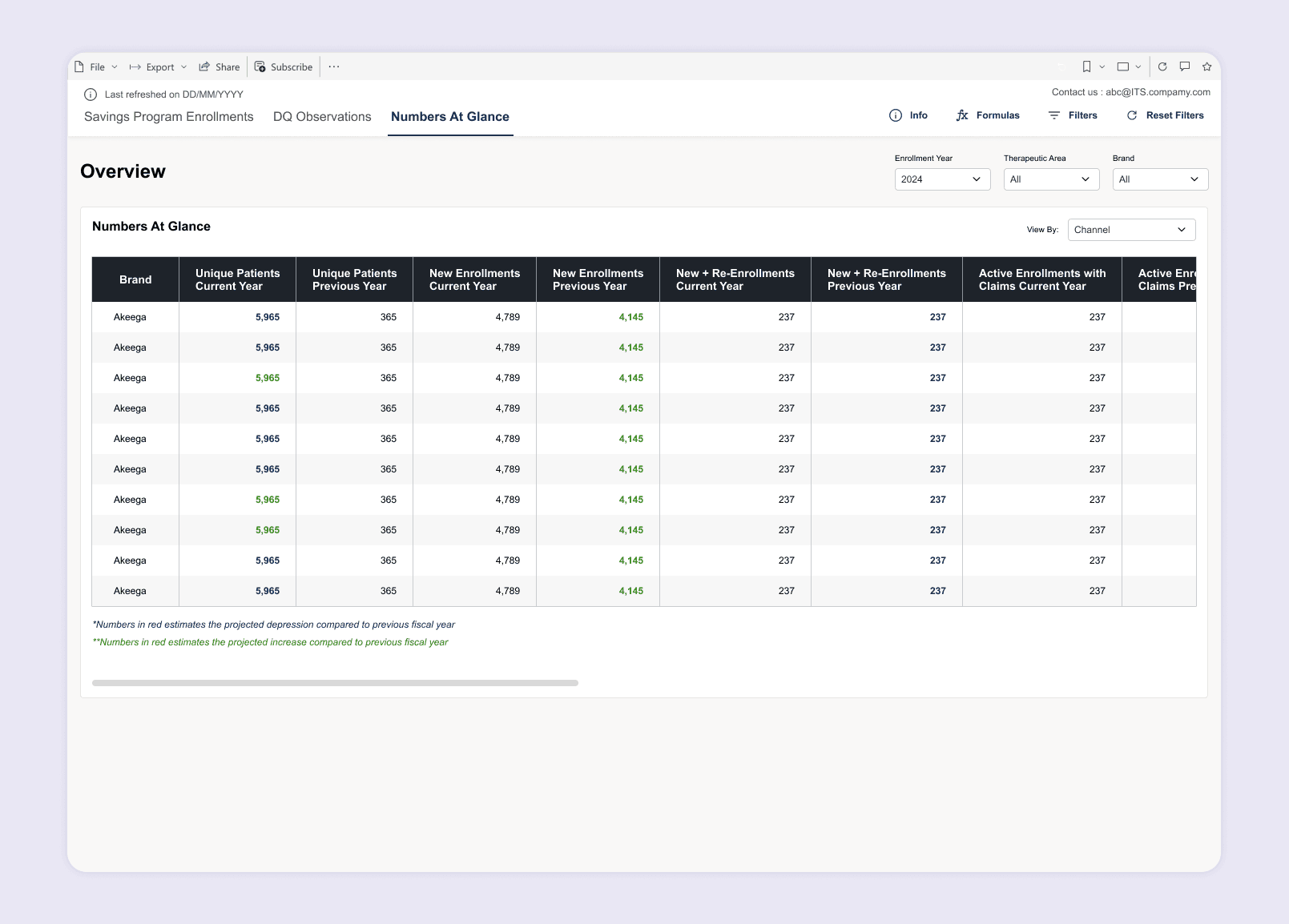Open the Brand filter dropdown
This screenshot has width=1289, height=924.
[1160, 179]
